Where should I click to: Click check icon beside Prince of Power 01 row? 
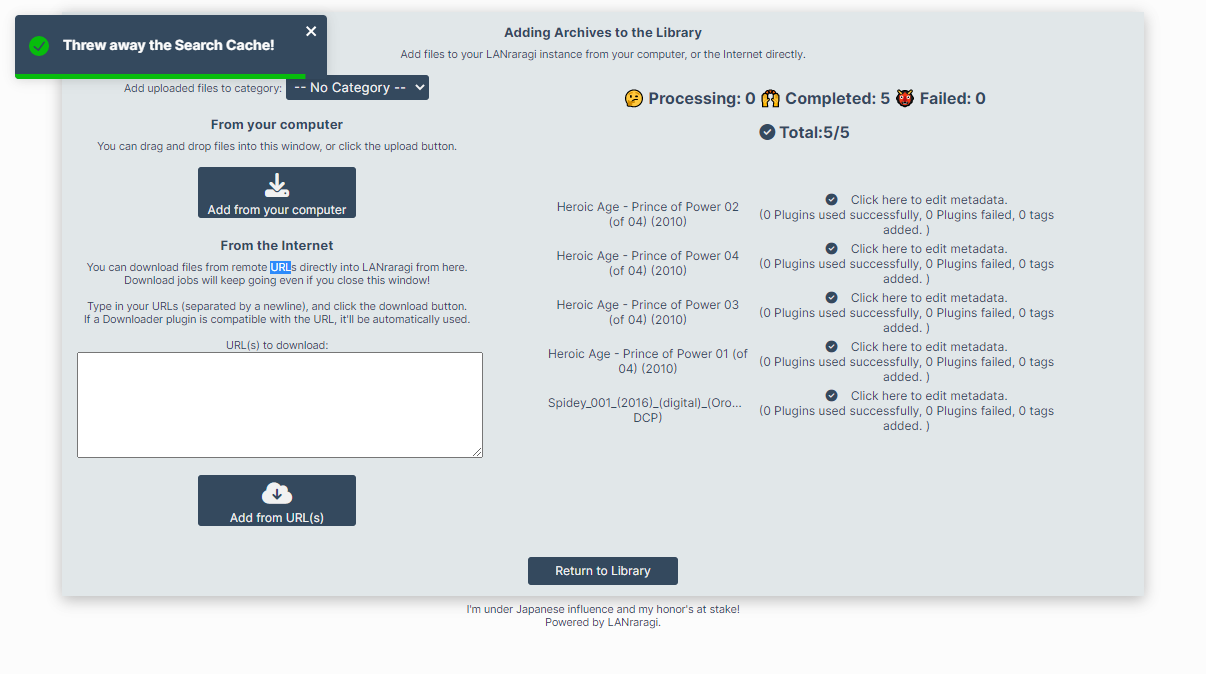(832, 347)
